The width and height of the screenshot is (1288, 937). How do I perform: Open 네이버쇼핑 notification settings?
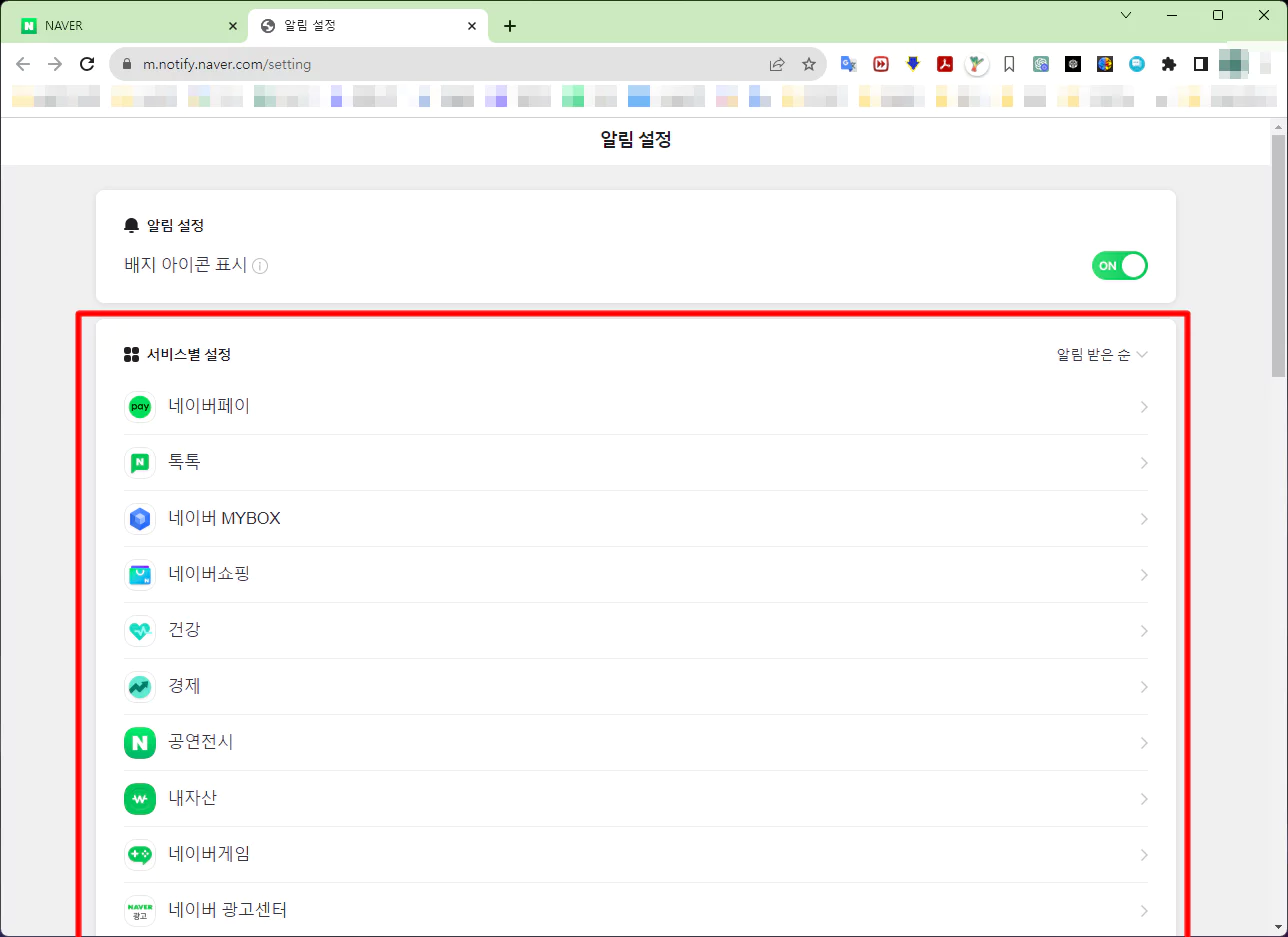636,575
